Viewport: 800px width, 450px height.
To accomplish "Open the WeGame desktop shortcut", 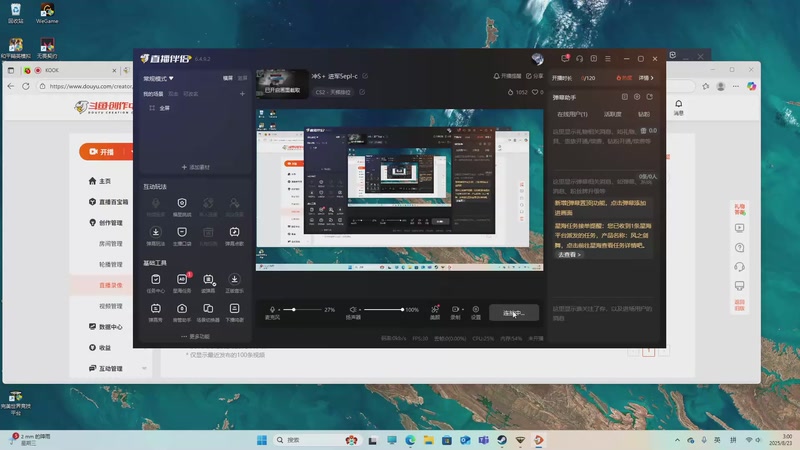I will click(47, 13).
